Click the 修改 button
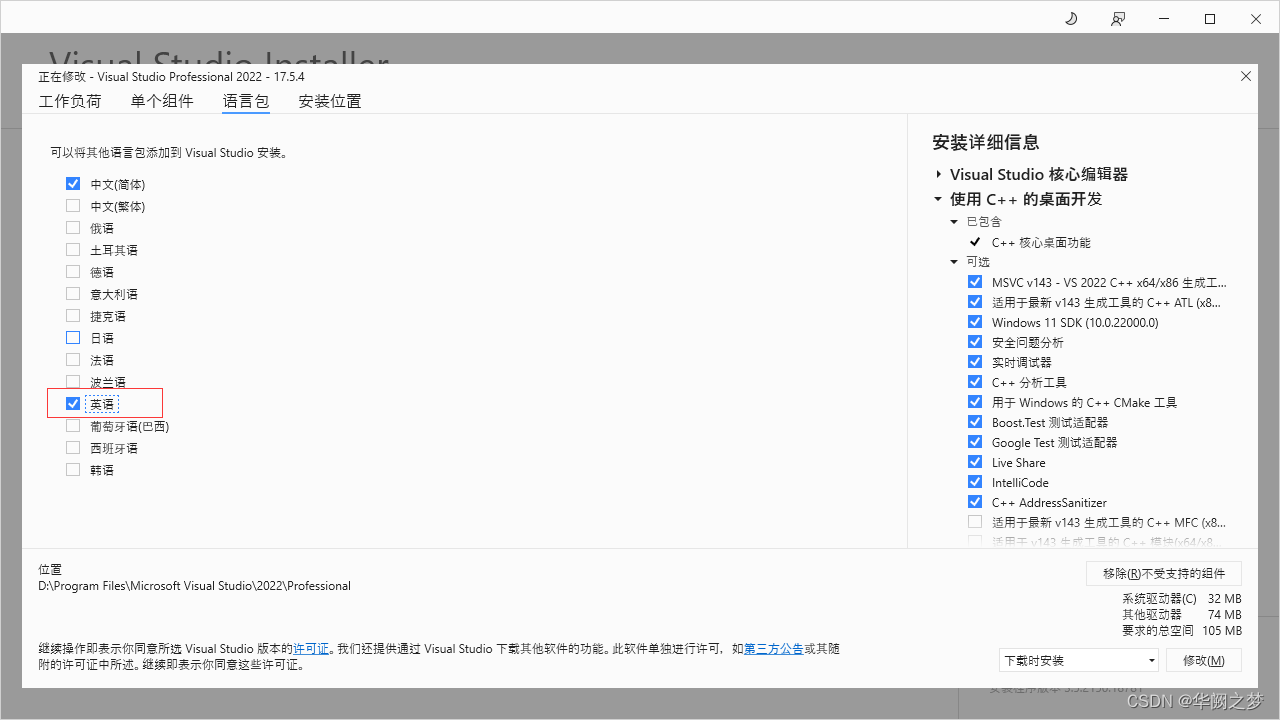1280x720 pixels. click(1203, 660)
